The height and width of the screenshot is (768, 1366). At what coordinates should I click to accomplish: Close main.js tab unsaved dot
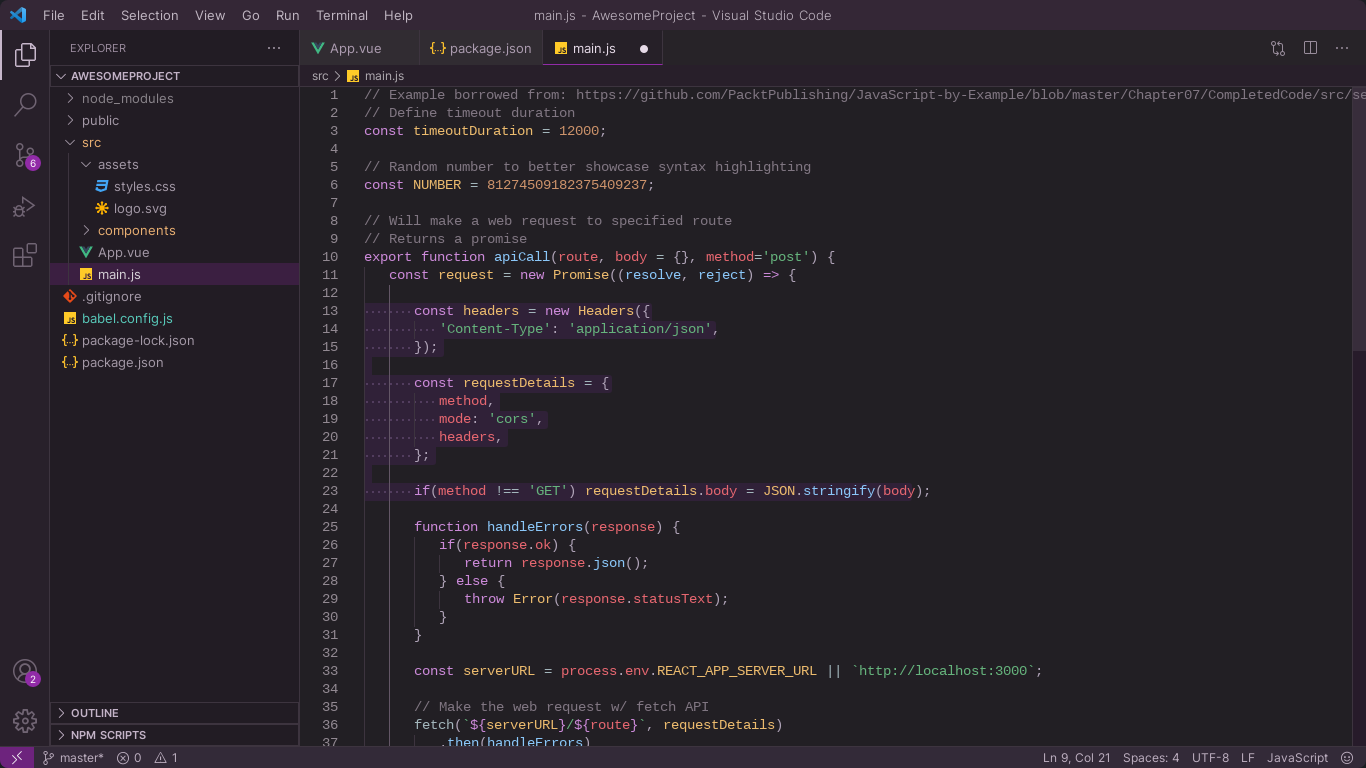[644, 48]
